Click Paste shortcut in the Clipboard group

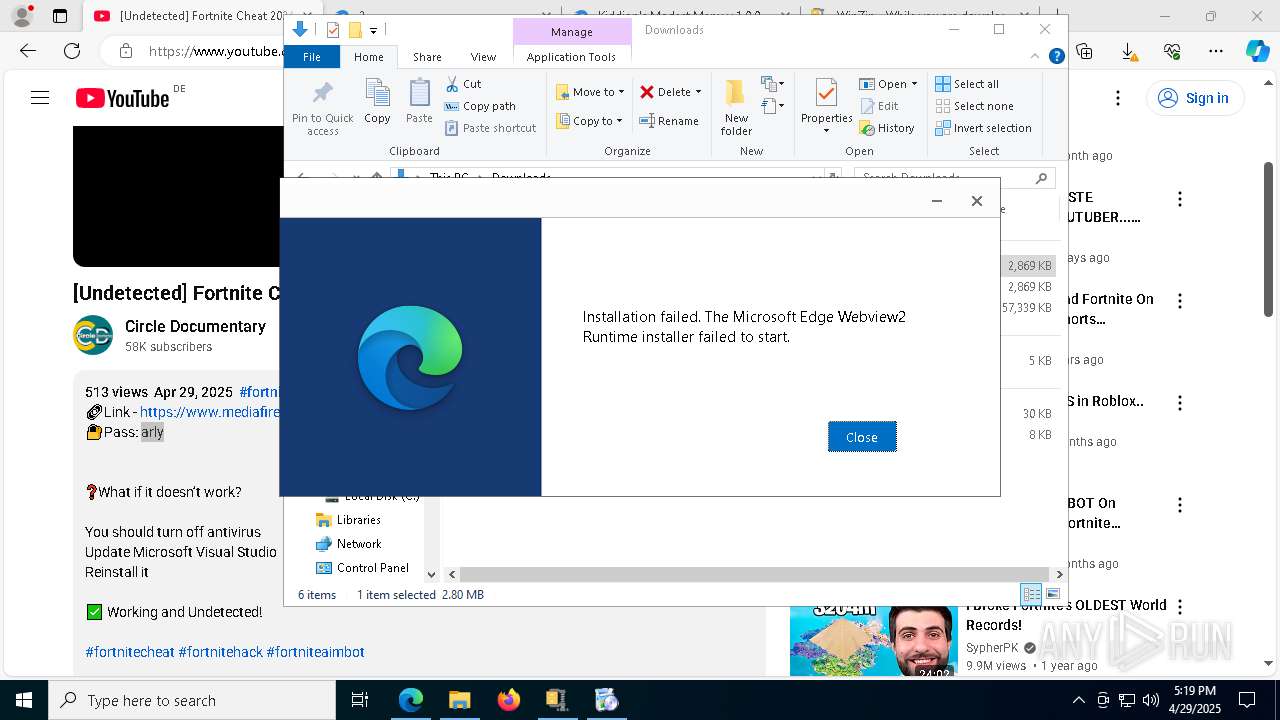[x=491, y=128]
